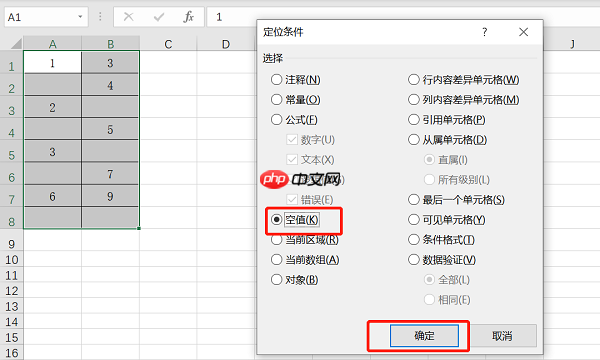Click the formula bar confirm checkmark icon
Image resolution: width=600 pixels, height=360 pixels.
click(159, 17)
